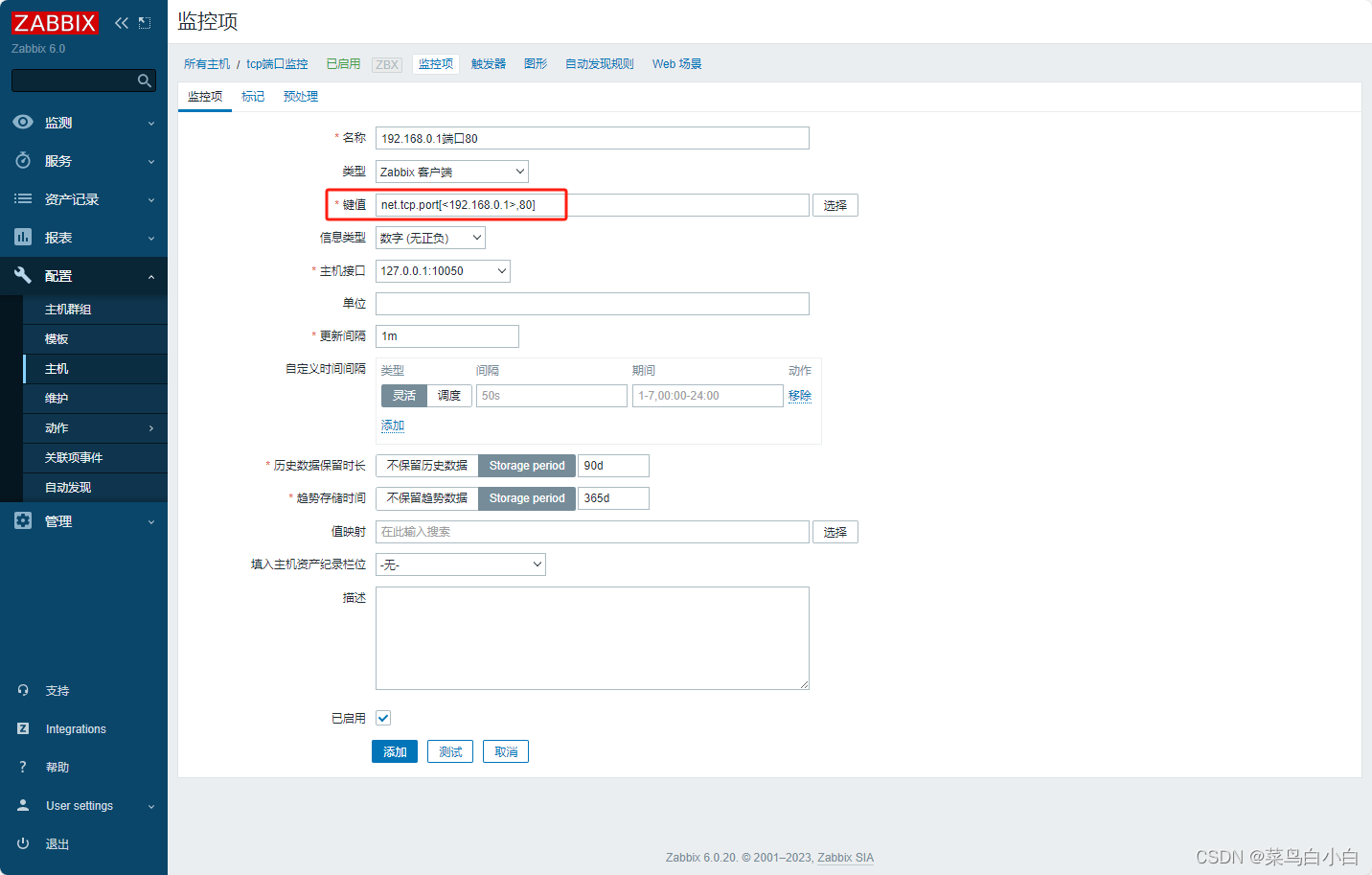Toggle the 已启用 checkbox
This screenshot has height=875, width=1372.
point(383,718)
